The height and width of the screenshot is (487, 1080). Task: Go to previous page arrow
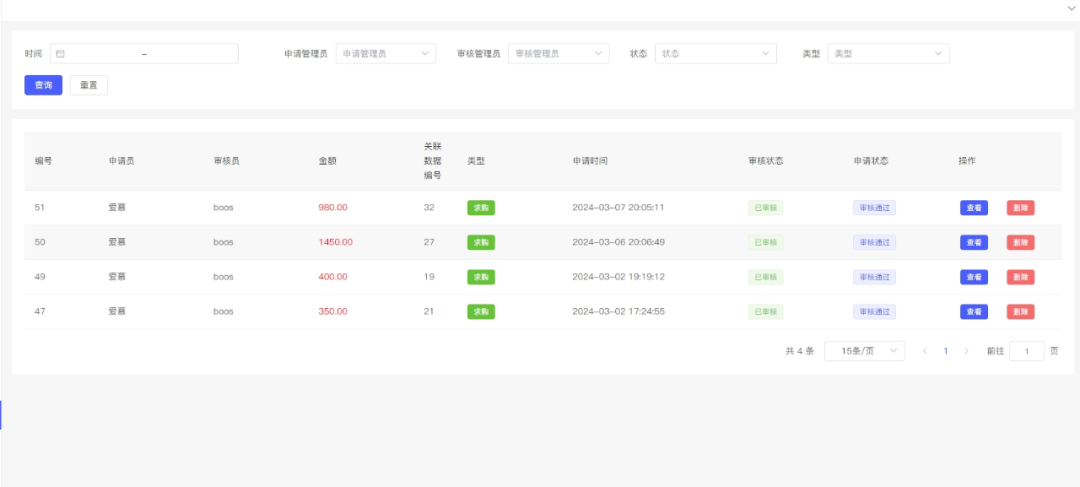tap(925, 351)
